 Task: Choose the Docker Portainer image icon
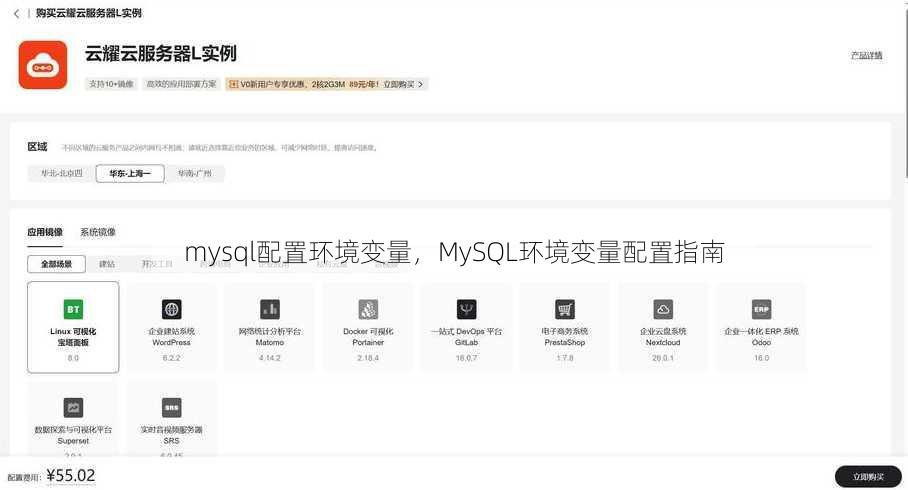pos(368,309)
